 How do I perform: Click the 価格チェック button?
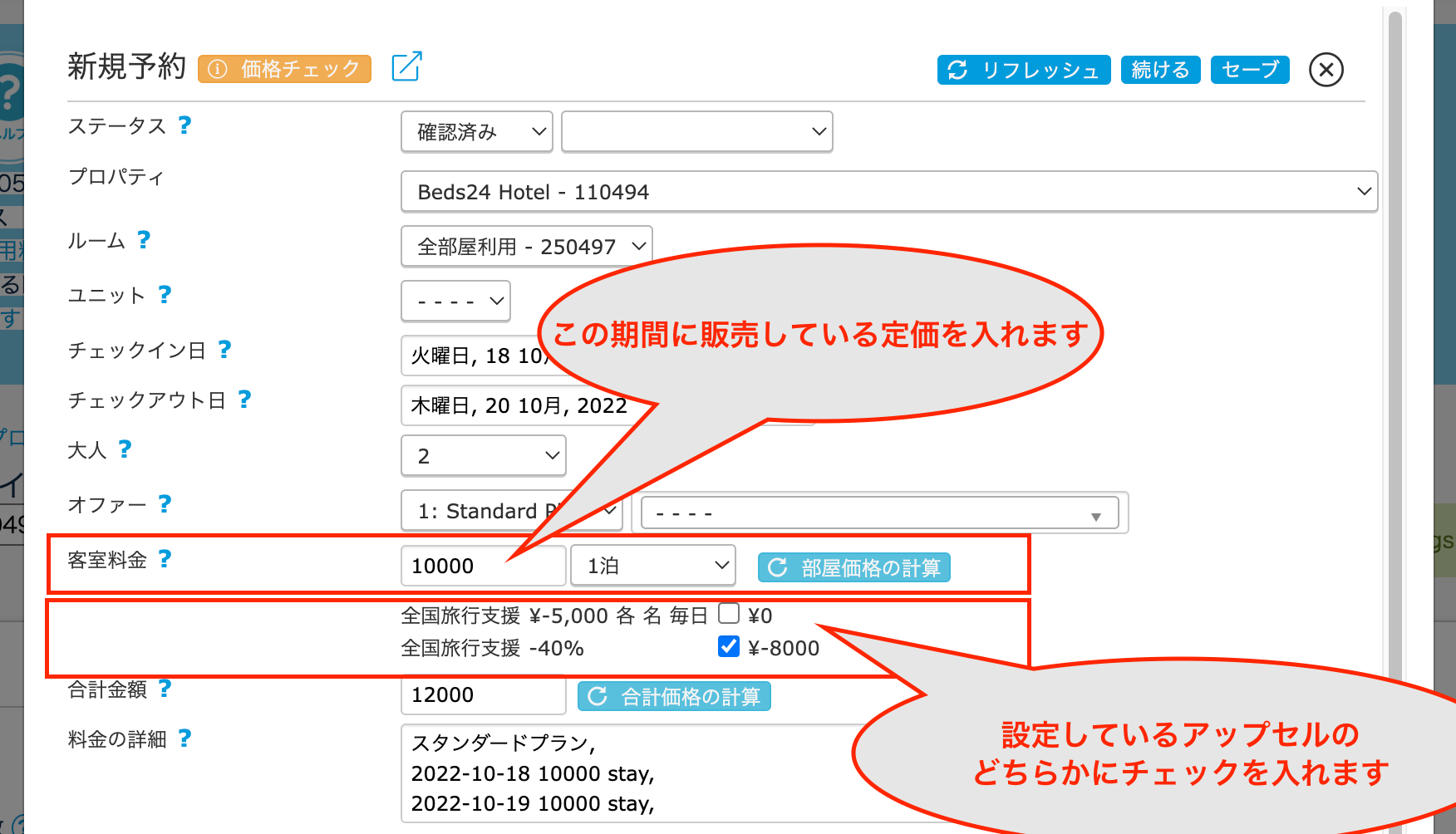tap(284, 69)
